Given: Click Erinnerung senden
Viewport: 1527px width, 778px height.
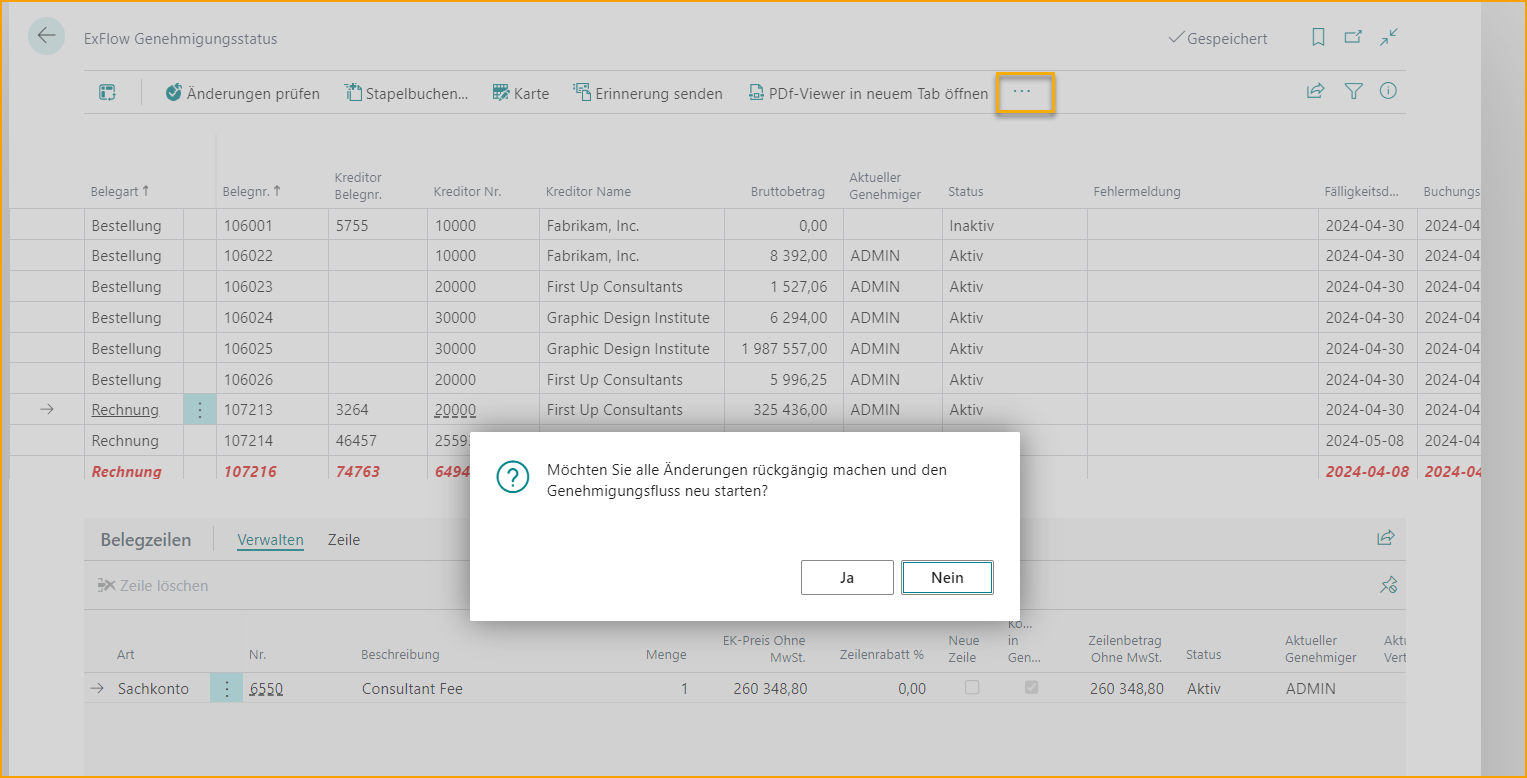Looking at the screenshot, I should [648, 93].
